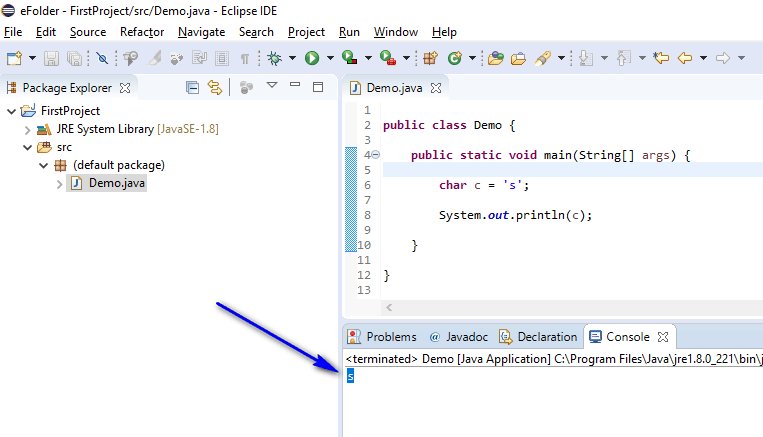This screenshot has width=763, height=437.
Task: Toggle the Skip All Breakpoints icon
Action: click(102, 58)
